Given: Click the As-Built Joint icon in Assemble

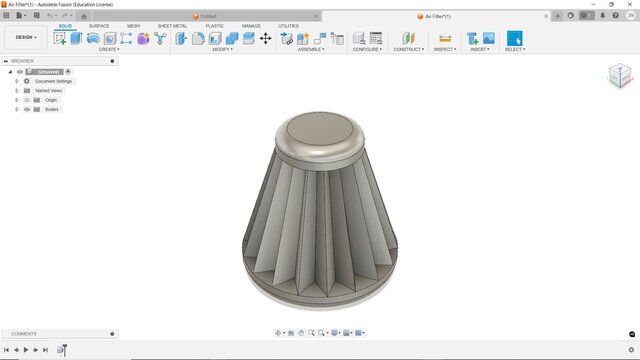Looking at the screenshot, I should [337, 39].
